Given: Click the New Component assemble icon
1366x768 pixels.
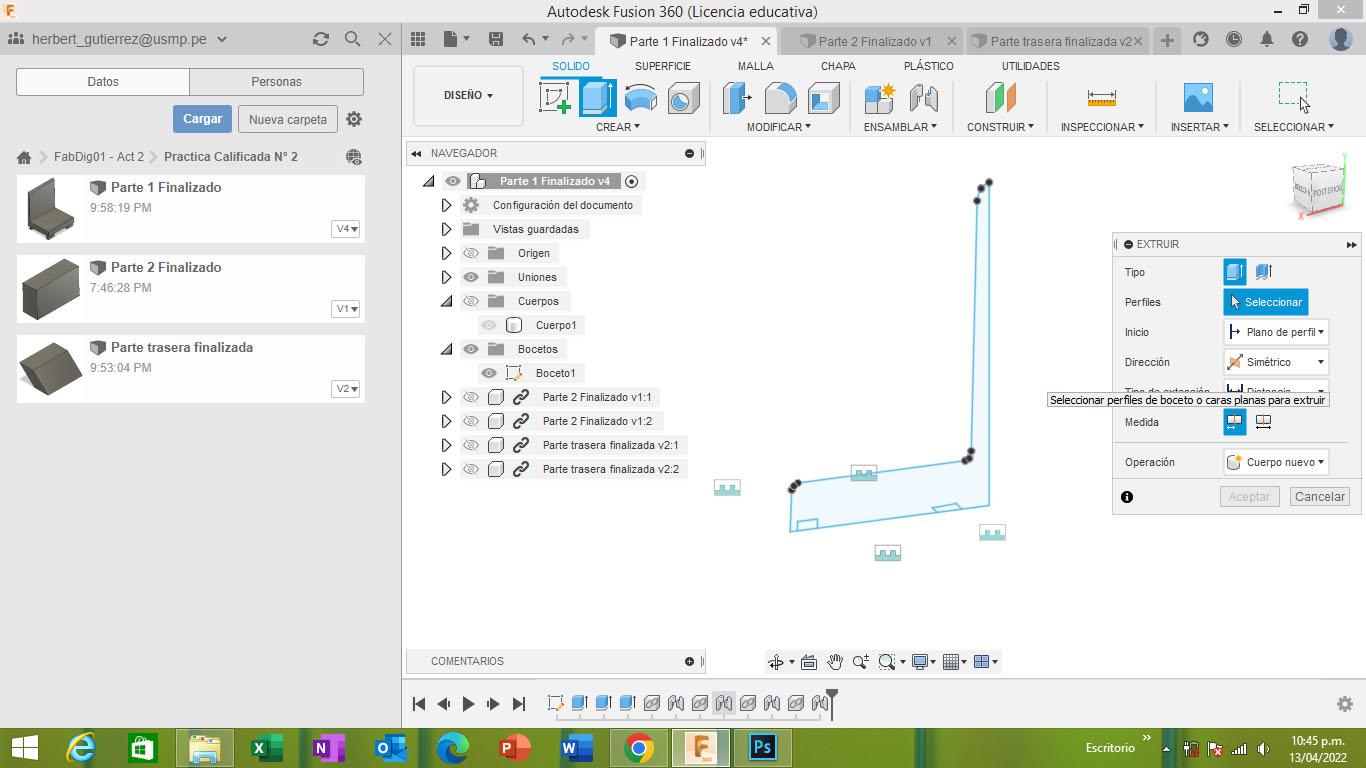Looking at the screenshot, I should tap(880, 97).
